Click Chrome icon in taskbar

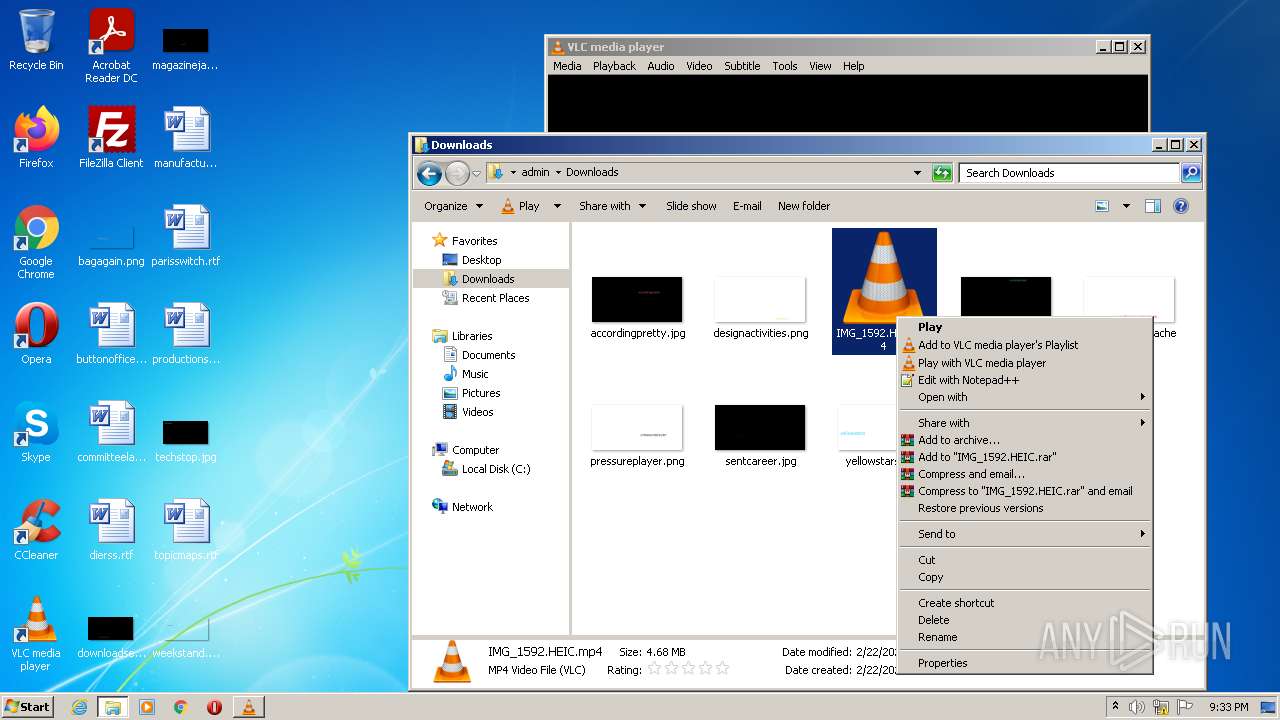(181, 707)
